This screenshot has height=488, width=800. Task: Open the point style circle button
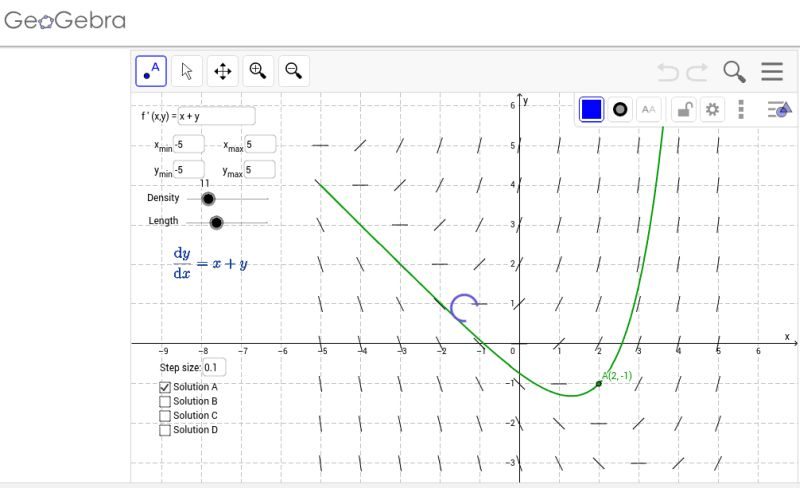tap(620, 109)
